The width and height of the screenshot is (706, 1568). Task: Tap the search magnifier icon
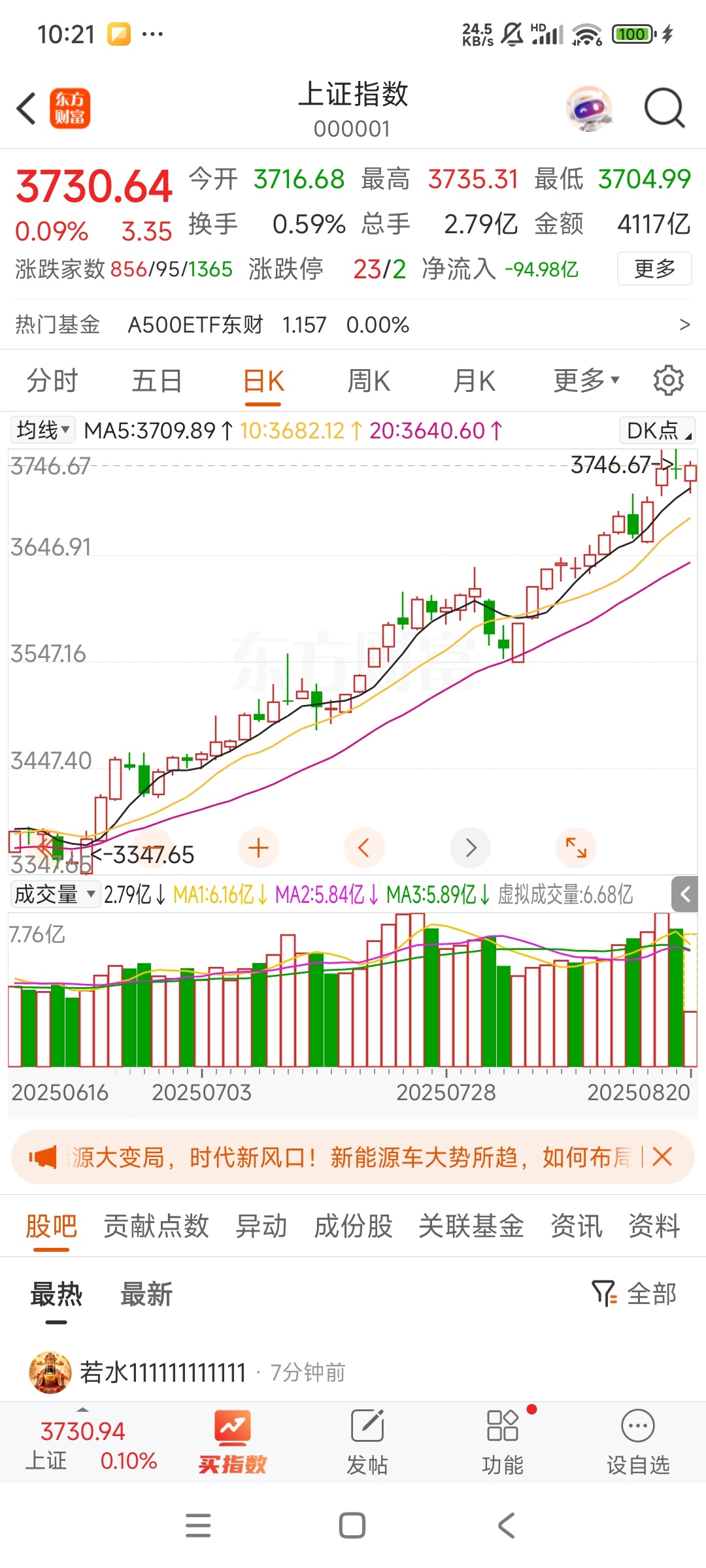tap(664, 108)
